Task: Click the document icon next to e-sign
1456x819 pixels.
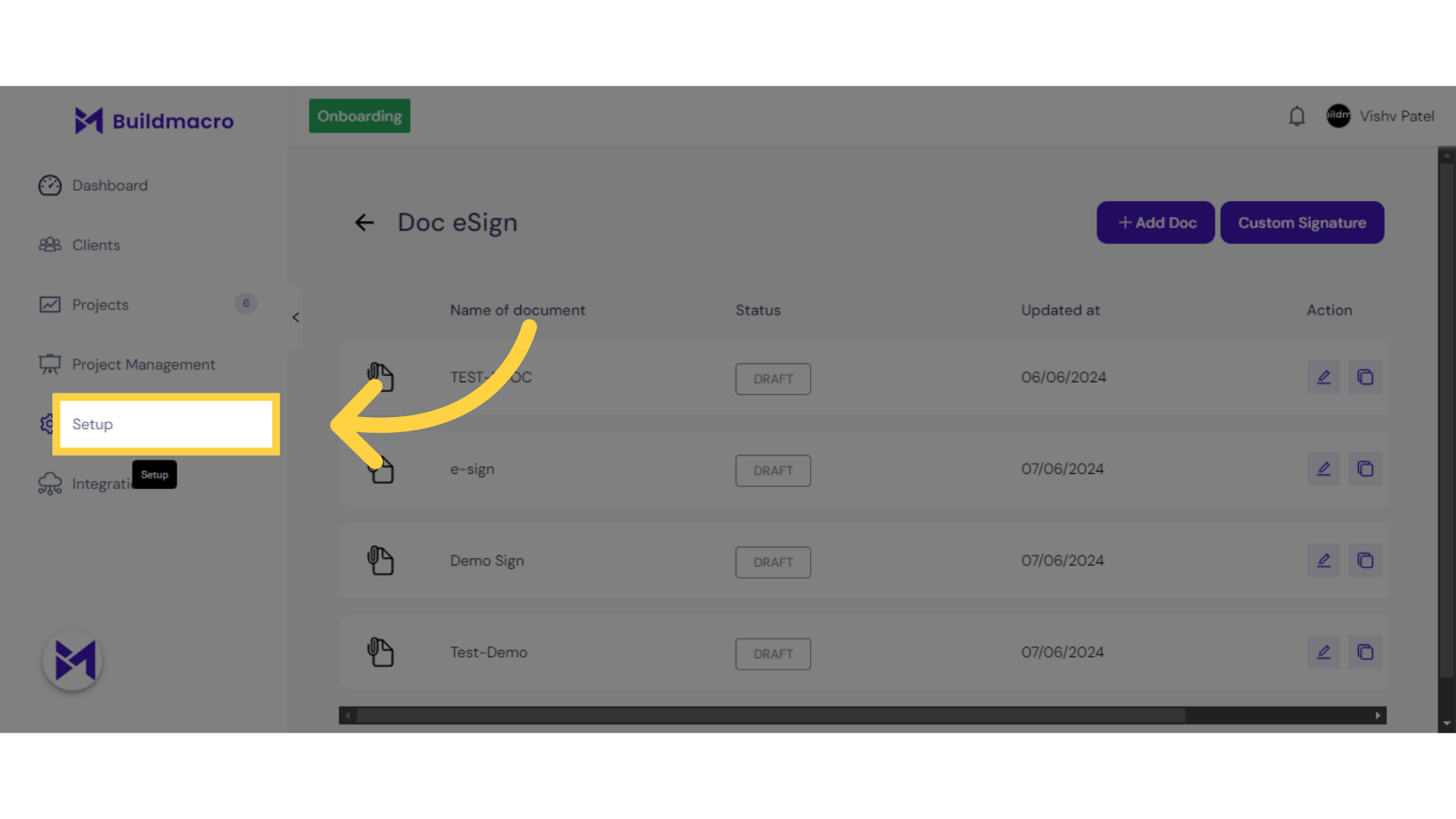Action: (382, 468)
